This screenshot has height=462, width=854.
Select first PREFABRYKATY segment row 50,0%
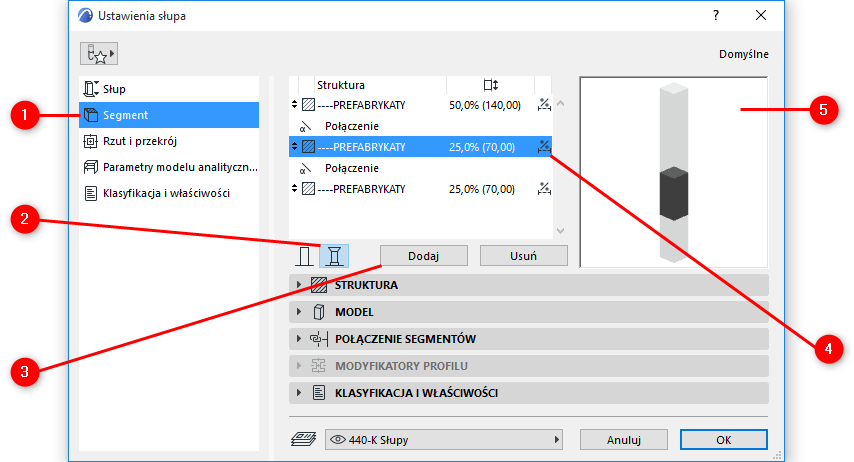[x=420, y=105]
